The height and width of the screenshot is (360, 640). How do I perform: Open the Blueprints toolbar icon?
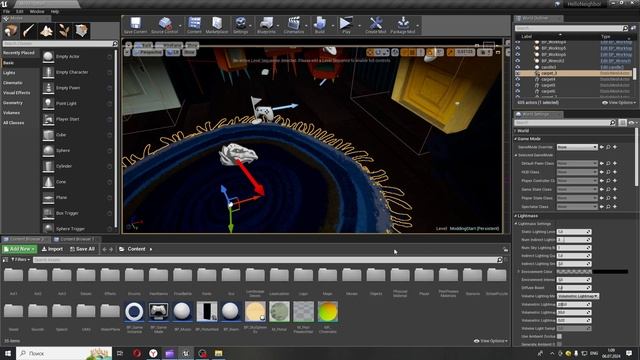tap(266, 23)
